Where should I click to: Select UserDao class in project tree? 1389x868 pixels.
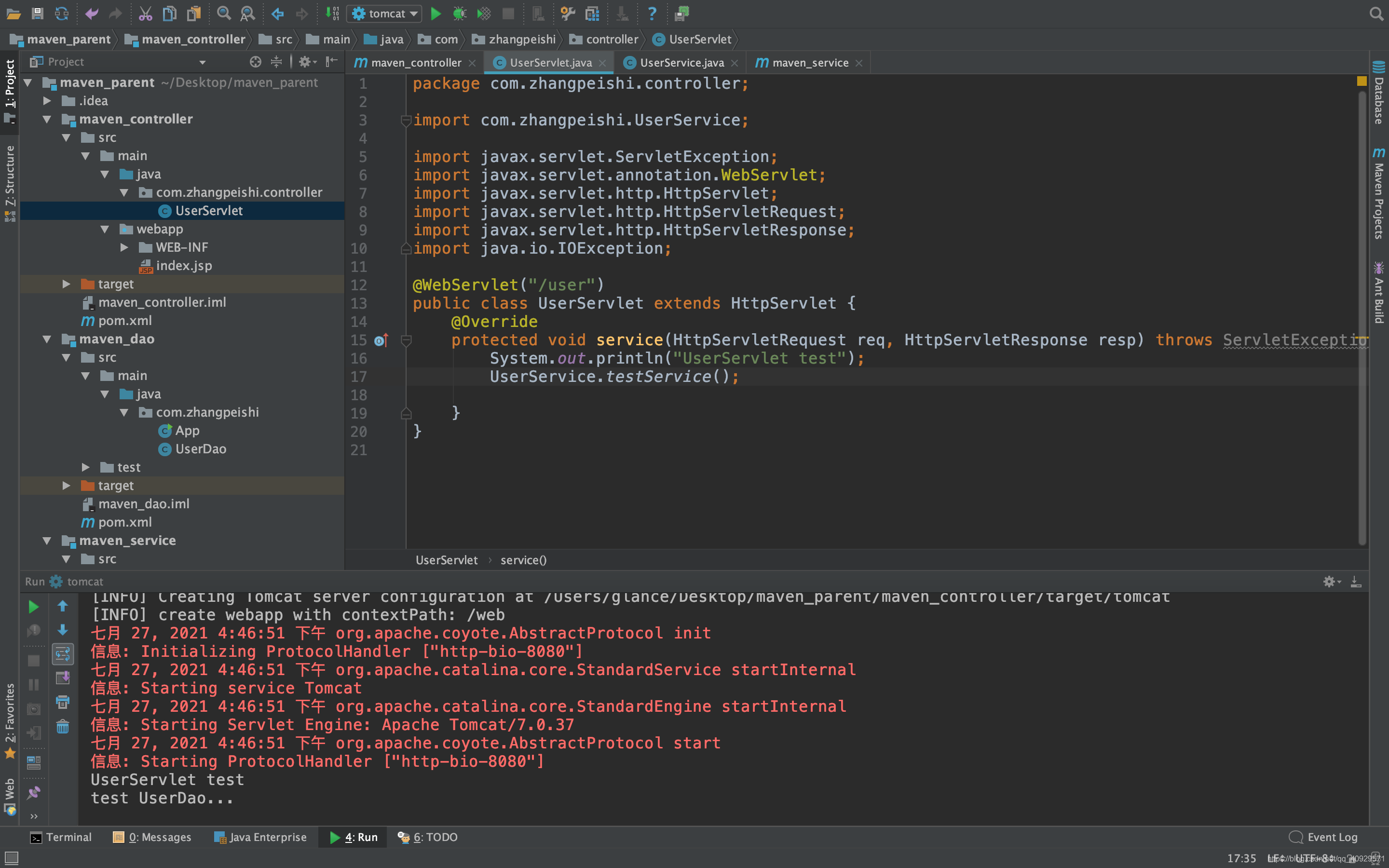[x=200, y=449]
